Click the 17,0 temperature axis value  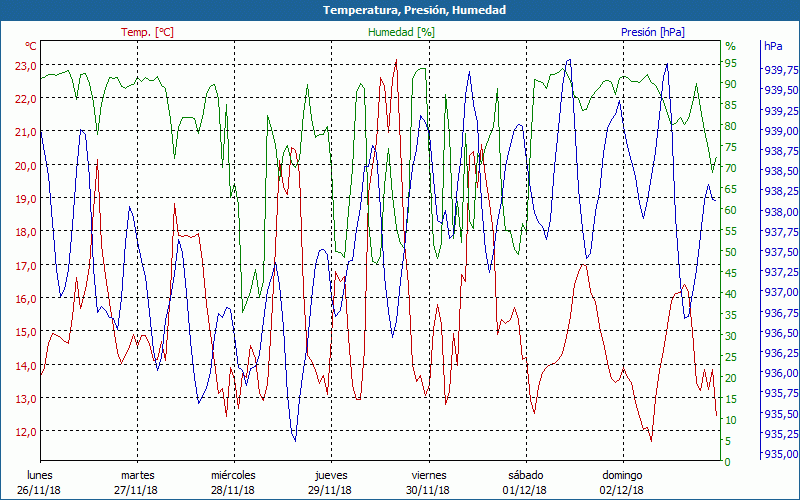point(26,266)
